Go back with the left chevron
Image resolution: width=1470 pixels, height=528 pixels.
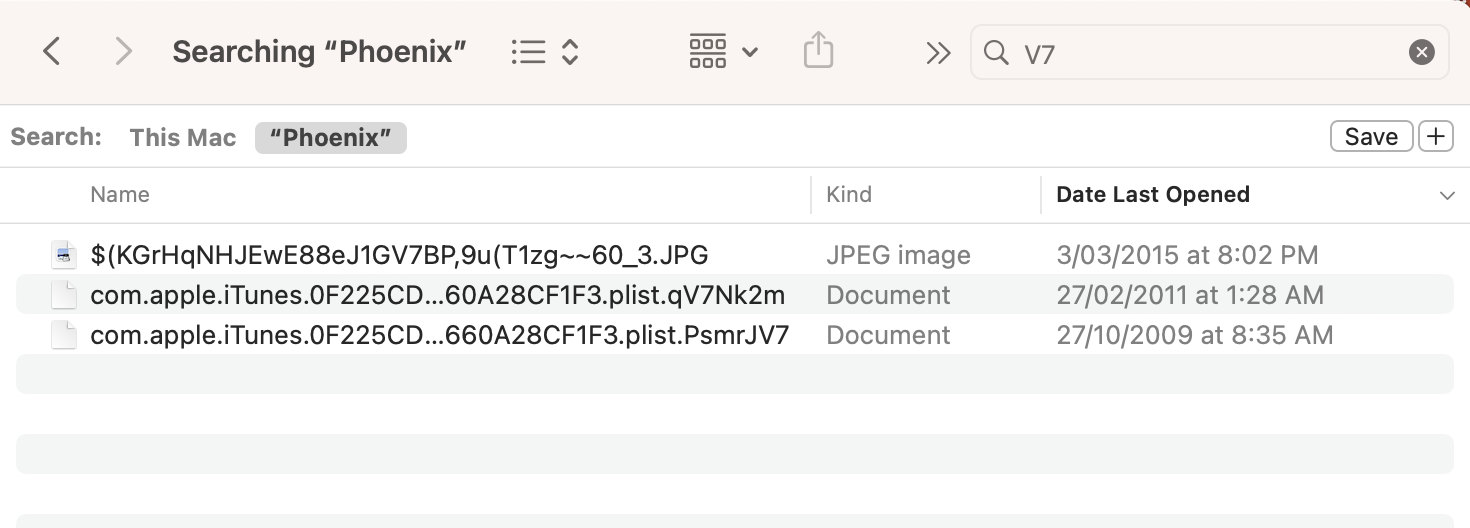(x=52, y=52)
